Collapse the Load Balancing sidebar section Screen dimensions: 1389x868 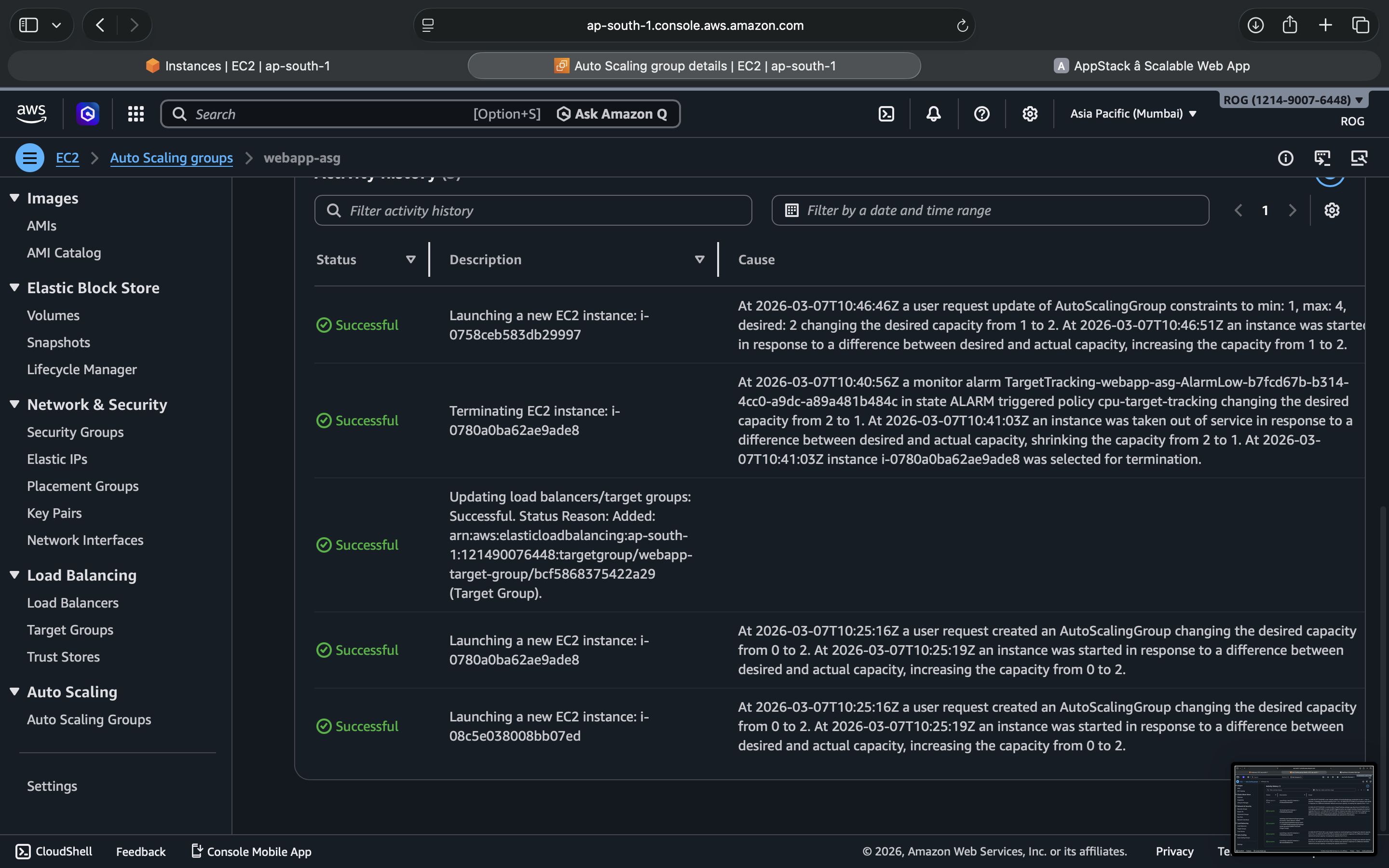pyautogui.click(x=15, y=575)
